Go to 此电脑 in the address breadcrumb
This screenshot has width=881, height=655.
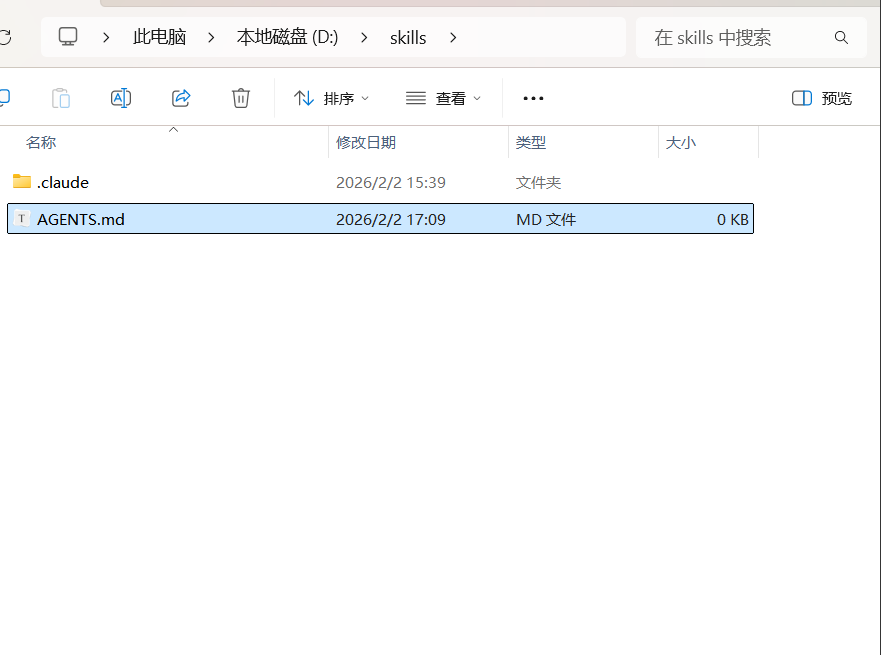click(160, 38)
